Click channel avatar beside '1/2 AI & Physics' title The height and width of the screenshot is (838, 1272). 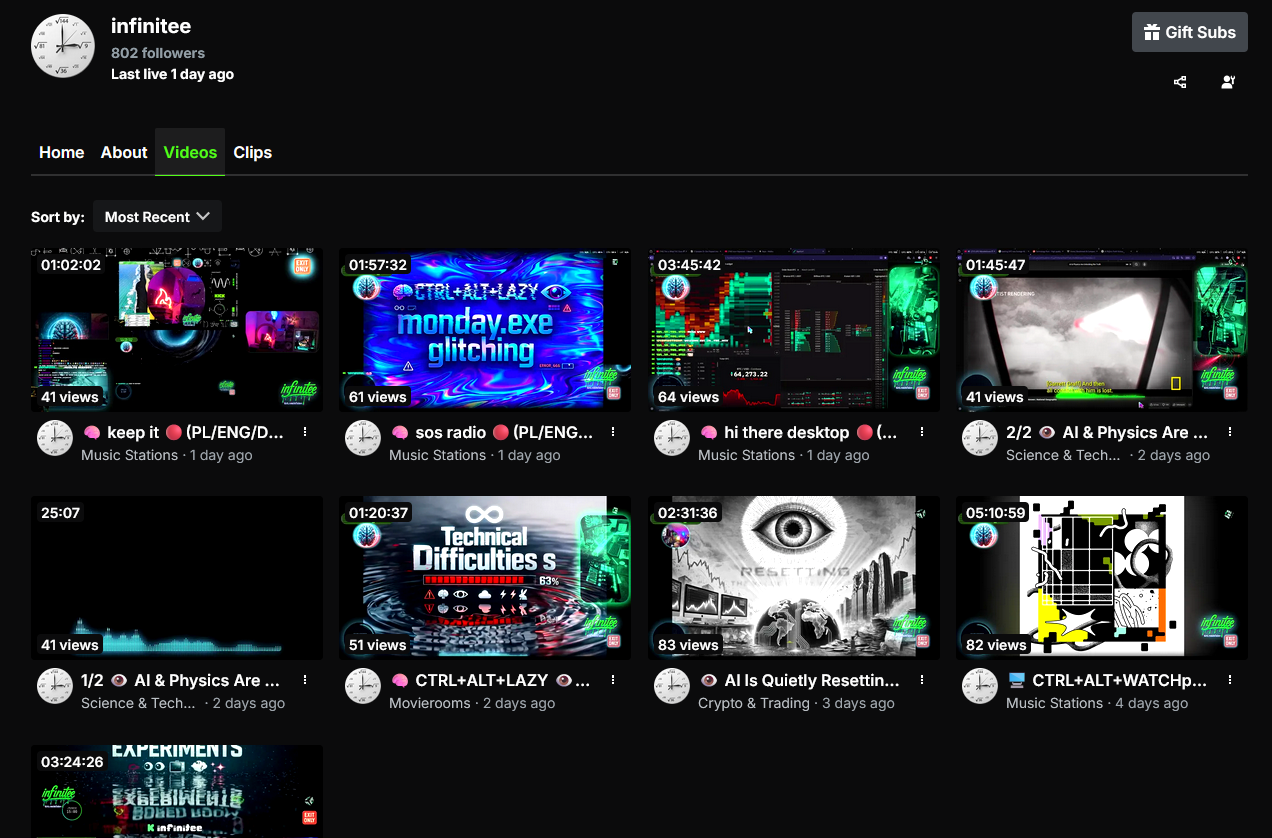(x=55, y=686)
